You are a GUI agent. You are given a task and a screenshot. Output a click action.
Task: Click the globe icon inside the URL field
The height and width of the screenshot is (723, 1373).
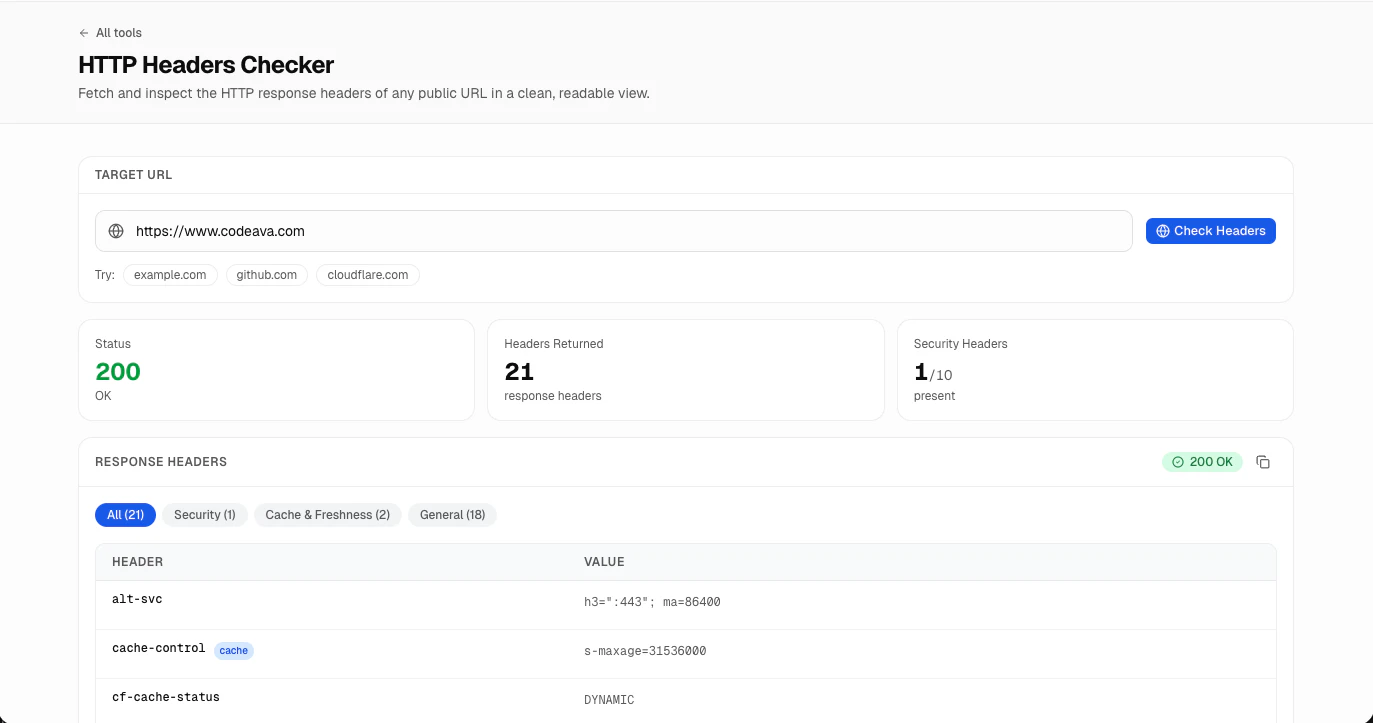coord(116,230)
